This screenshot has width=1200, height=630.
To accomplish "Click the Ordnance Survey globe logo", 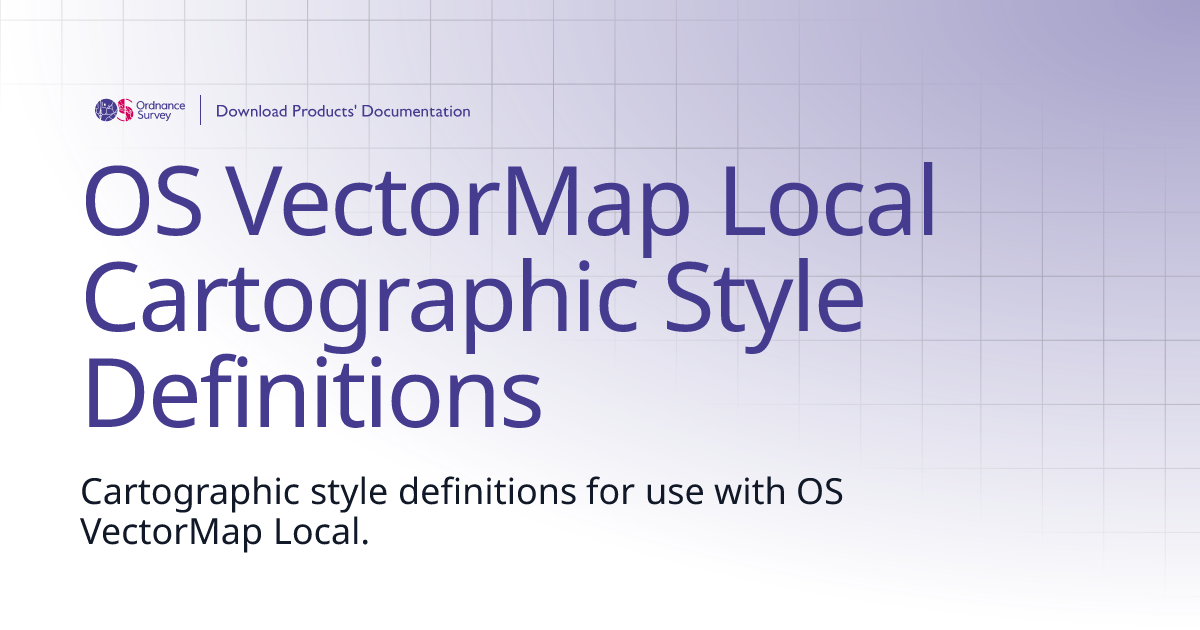I will (x=108, y=110).
